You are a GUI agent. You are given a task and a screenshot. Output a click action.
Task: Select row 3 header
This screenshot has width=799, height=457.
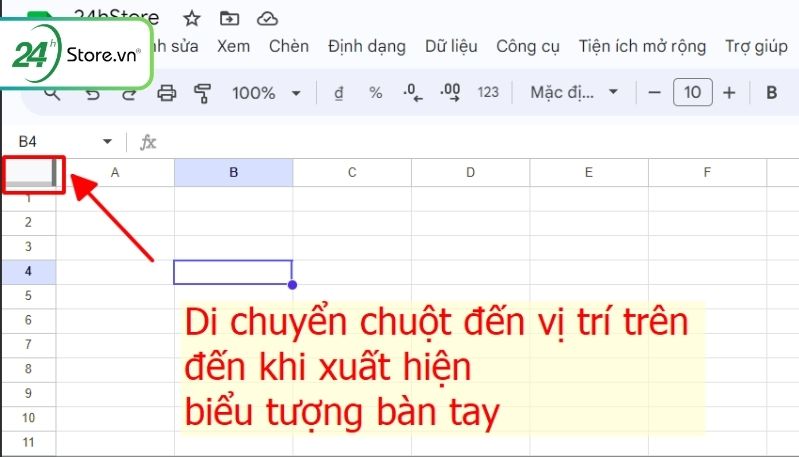29,247
